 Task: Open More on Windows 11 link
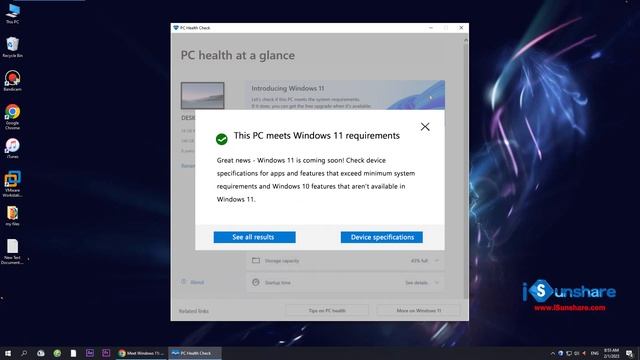pyautogui.click(x=419, y=311)
